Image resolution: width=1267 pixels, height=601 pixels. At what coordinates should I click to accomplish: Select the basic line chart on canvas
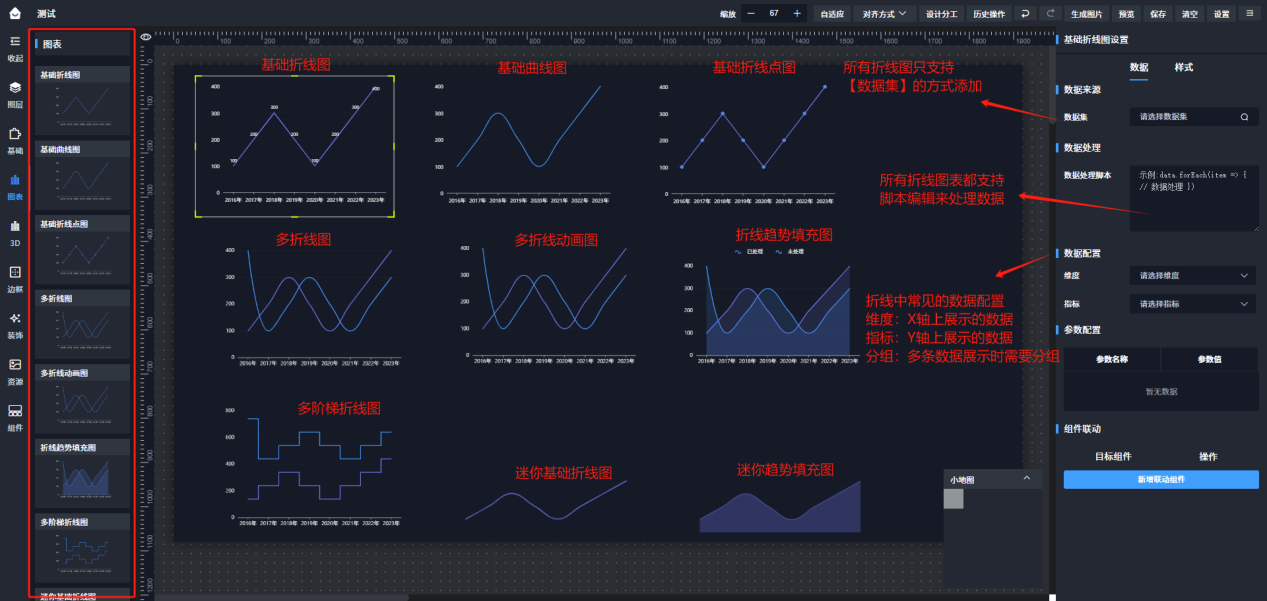click(x=295, y=146)
